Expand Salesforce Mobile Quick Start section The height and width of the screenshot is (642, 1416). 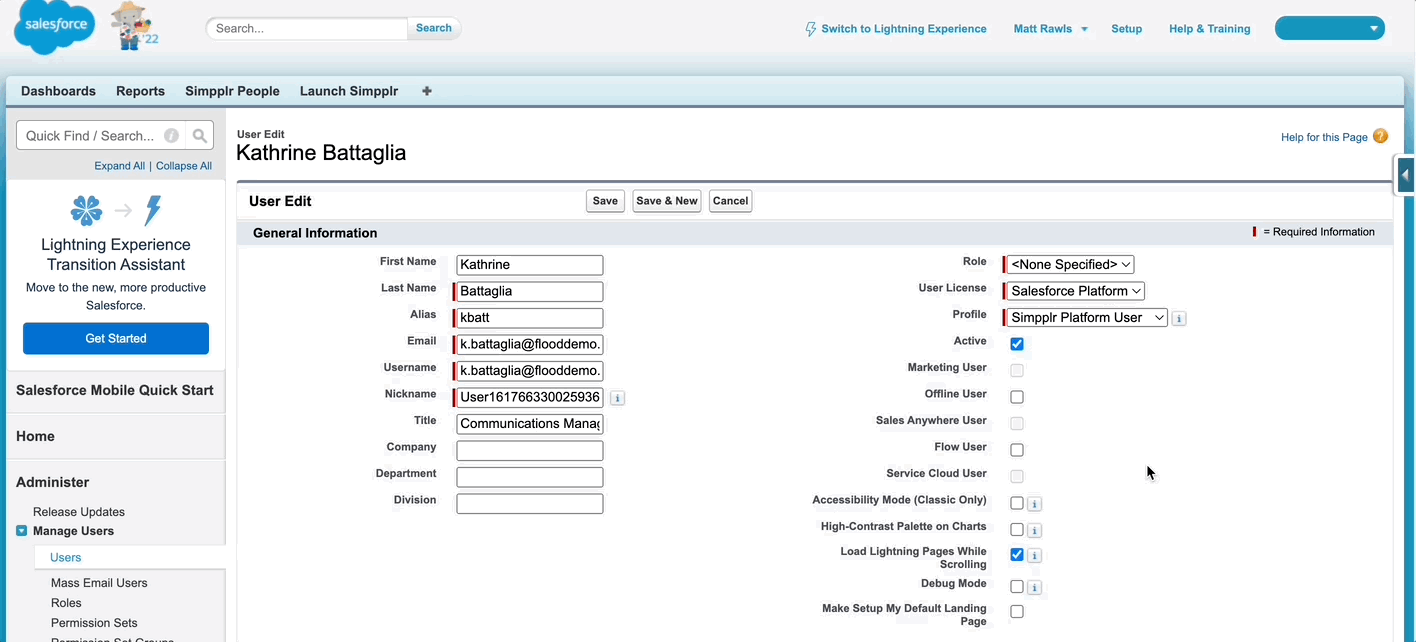coord(116,390)
